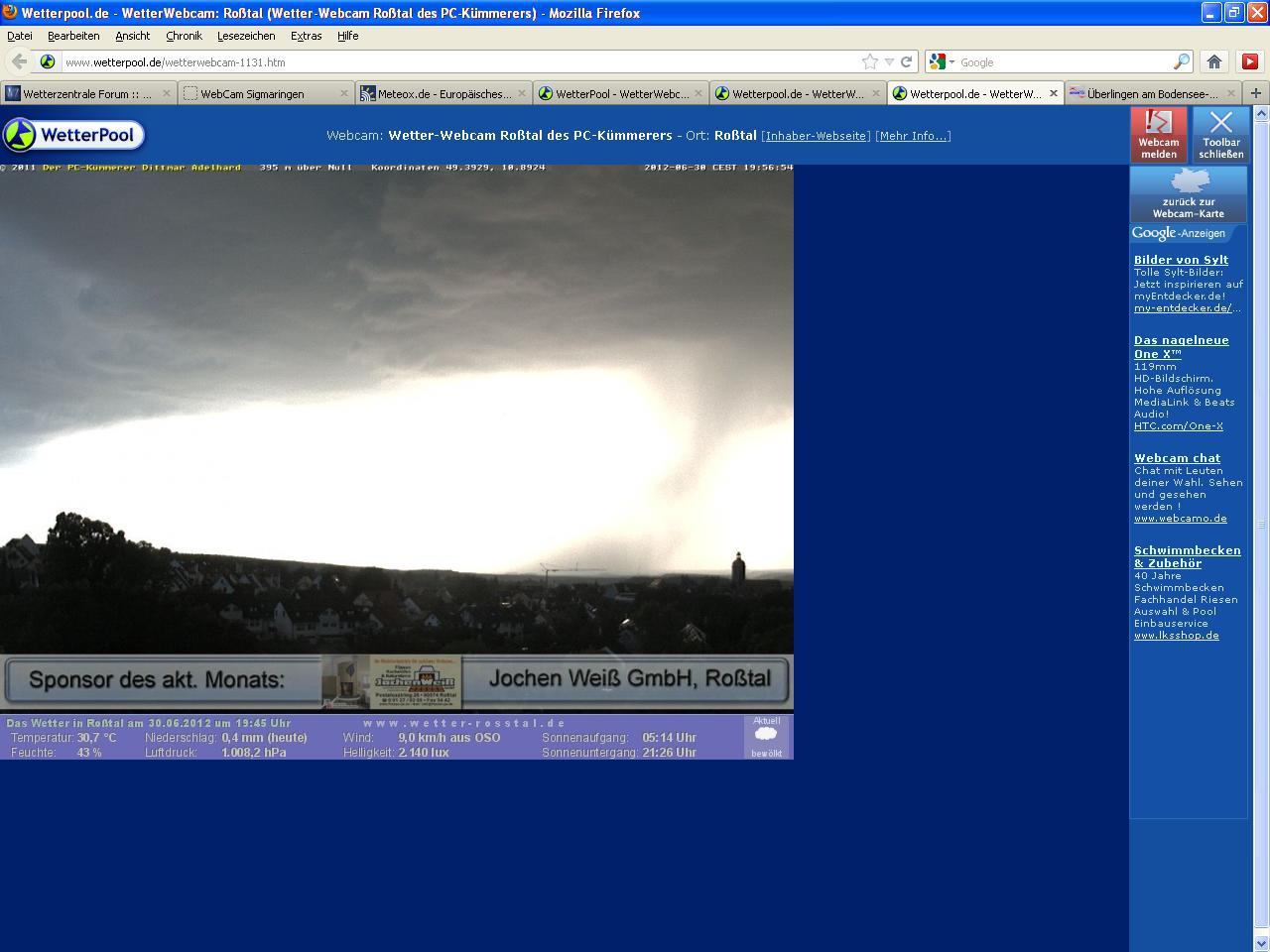
Task: Switch to the WebCam Sigmaringen tab
Action: pyautogui.click(x=267, y=93)
